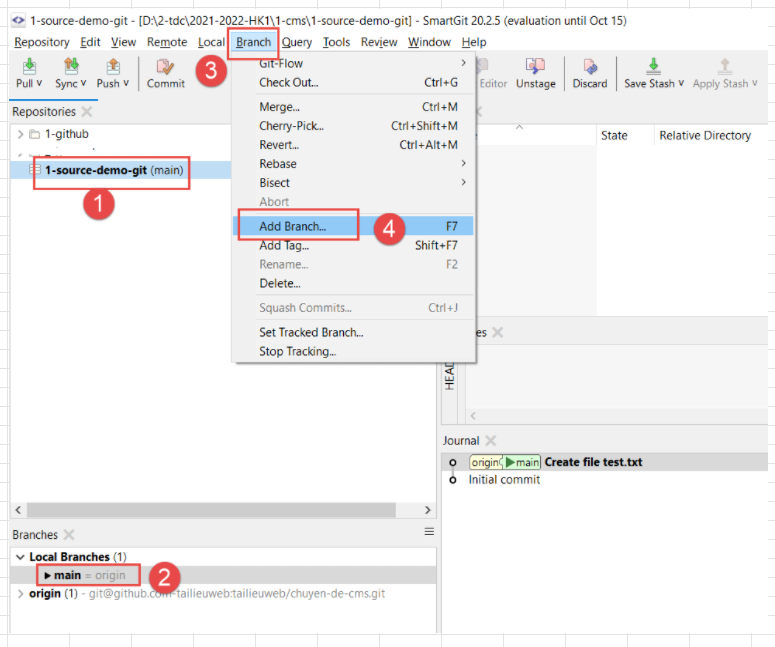The image size is (775, 647).
Task: Choose Check Out... from Branch menu
Action: [353, 83]
